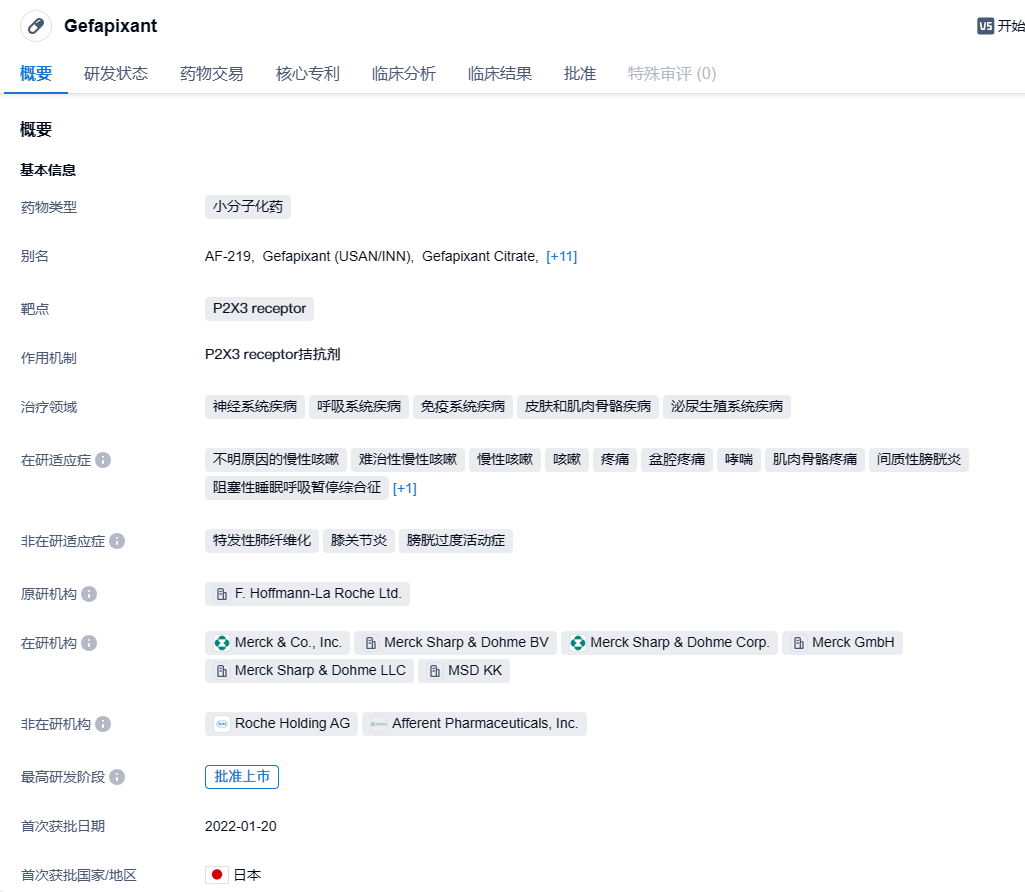Click info icon beside 最高研发阶段
The height and width of the screenshot is (892, 1025).
[x=117, y=777]
